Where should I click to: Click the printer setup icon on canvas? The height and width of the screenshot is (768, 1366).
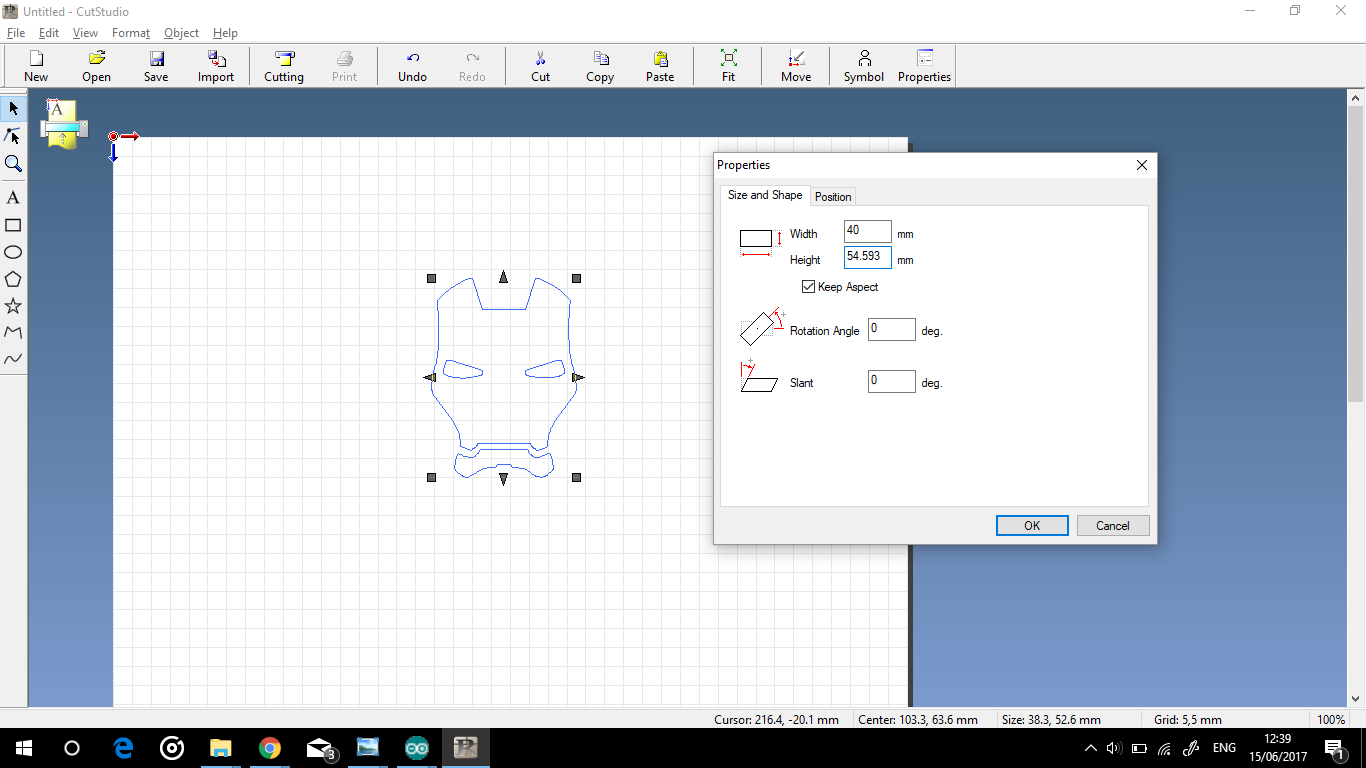click(x=63, y=124)
